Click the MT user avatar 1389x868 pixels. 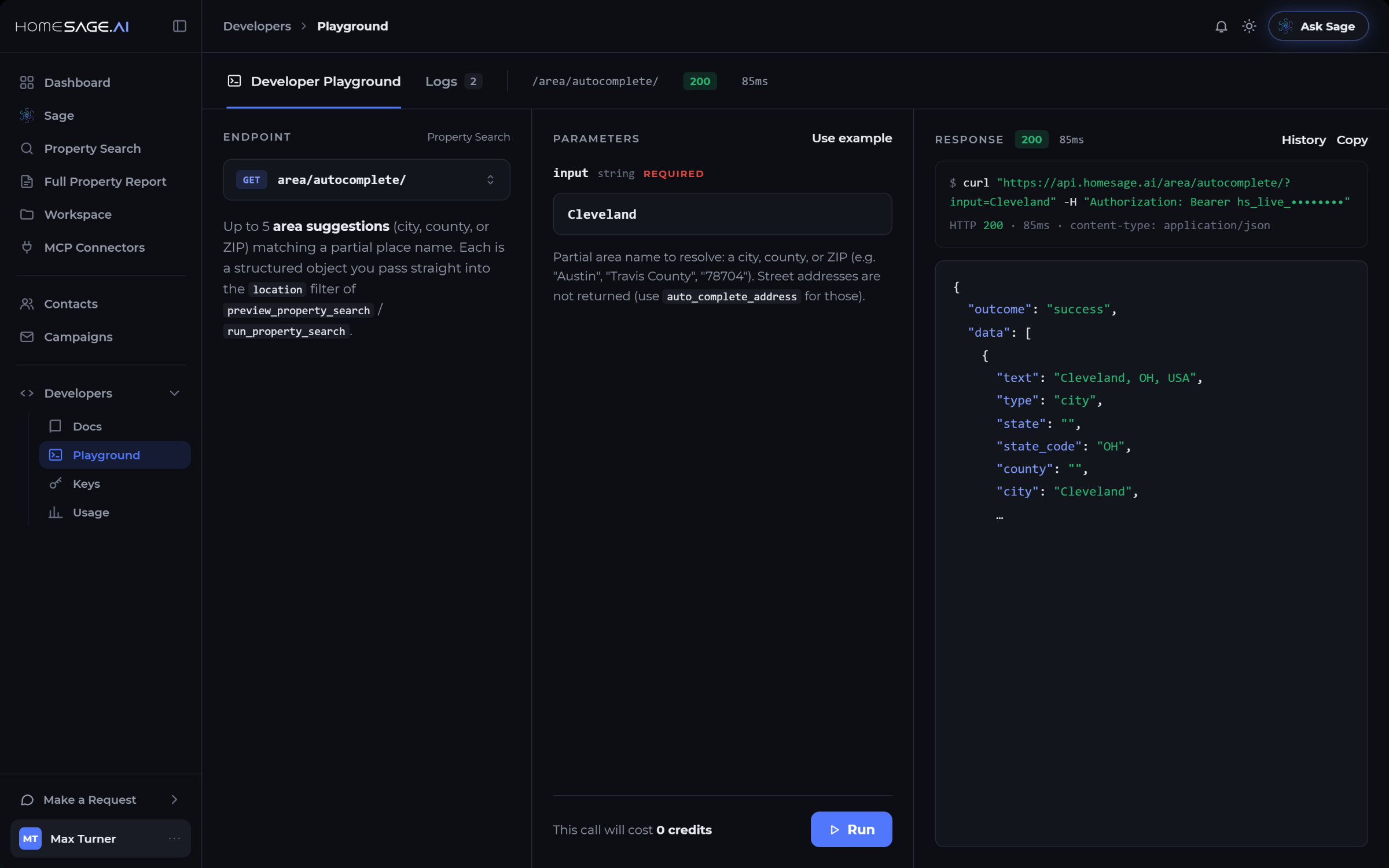[x=30, y=838]
